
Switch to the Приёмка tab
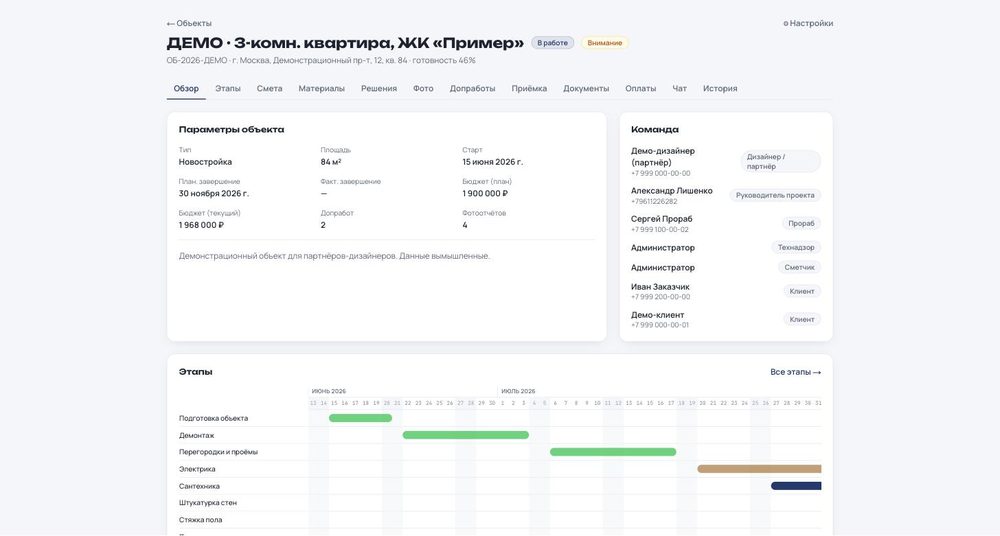pyautogui.click(x=529, y=89)
